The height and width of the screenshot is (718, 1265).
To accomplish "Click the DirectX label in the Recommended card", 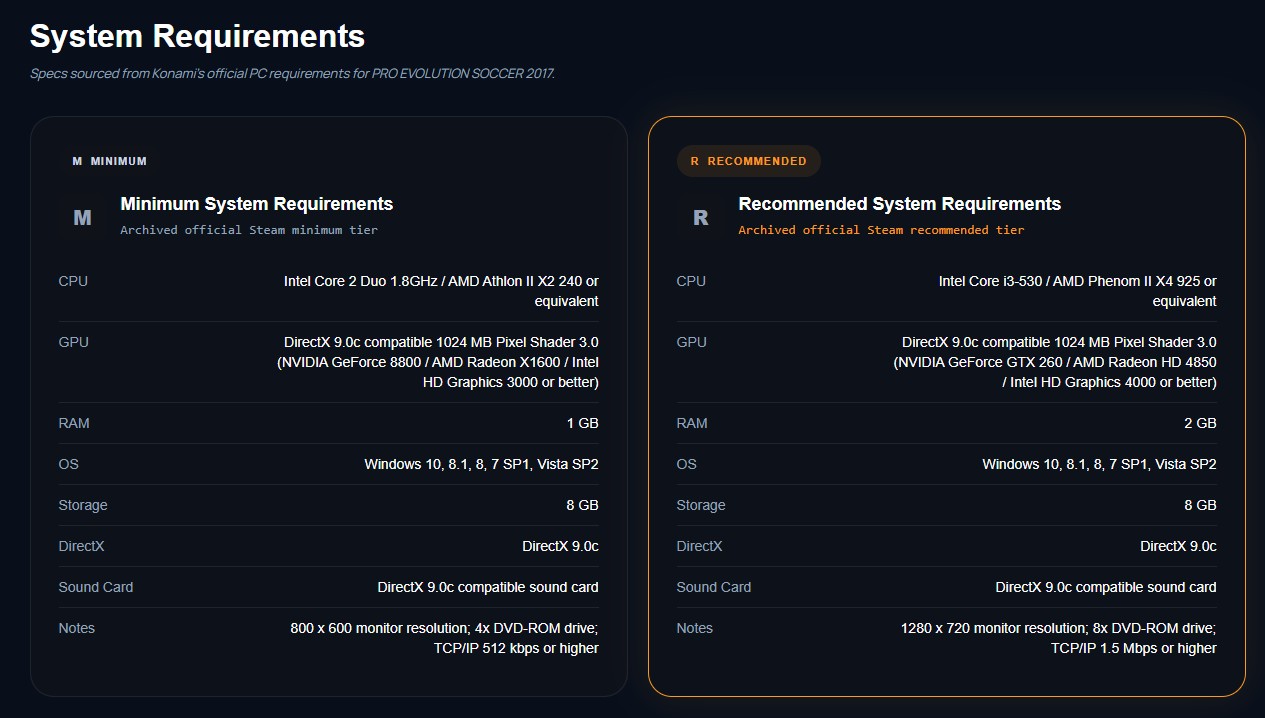I will point(699,546).
